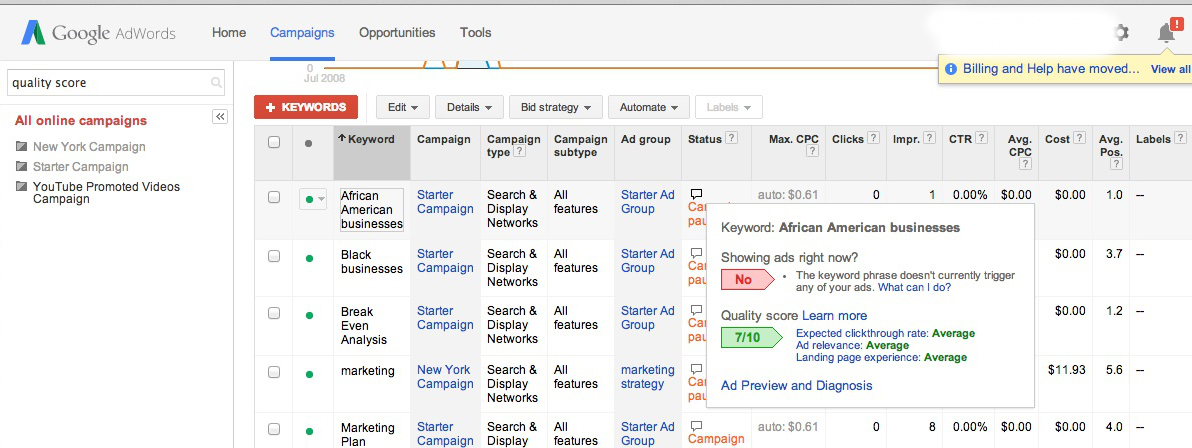Open the Bid strategy dropdown

(556, 107)
